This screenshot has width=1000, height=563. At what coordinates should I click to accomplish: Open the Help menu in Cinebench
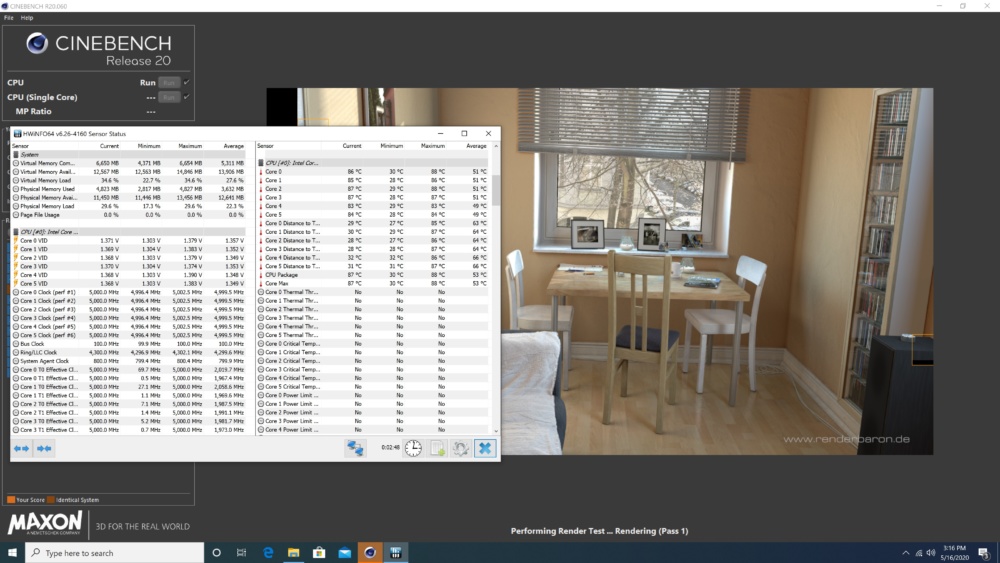tap(27, 18)
